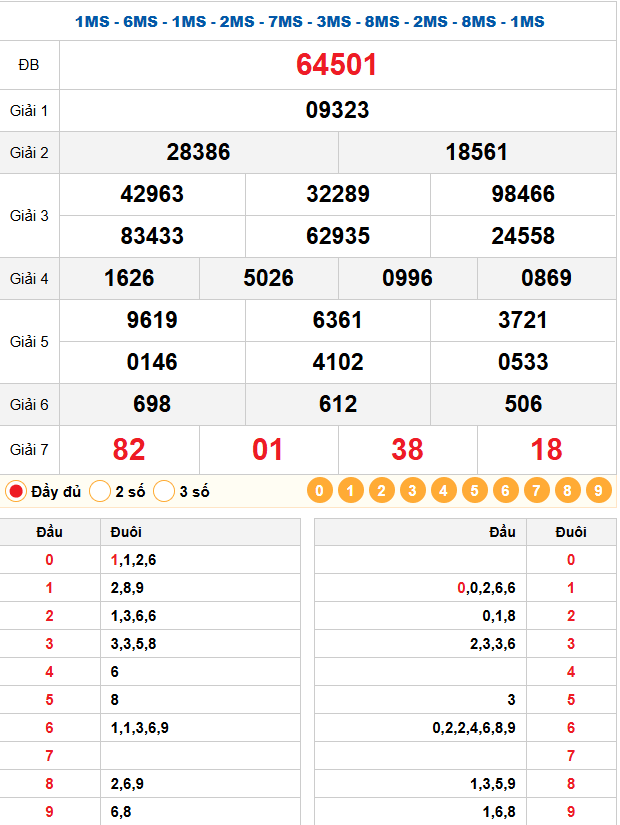Click the orange digit 8 circle

click(567, 490)
